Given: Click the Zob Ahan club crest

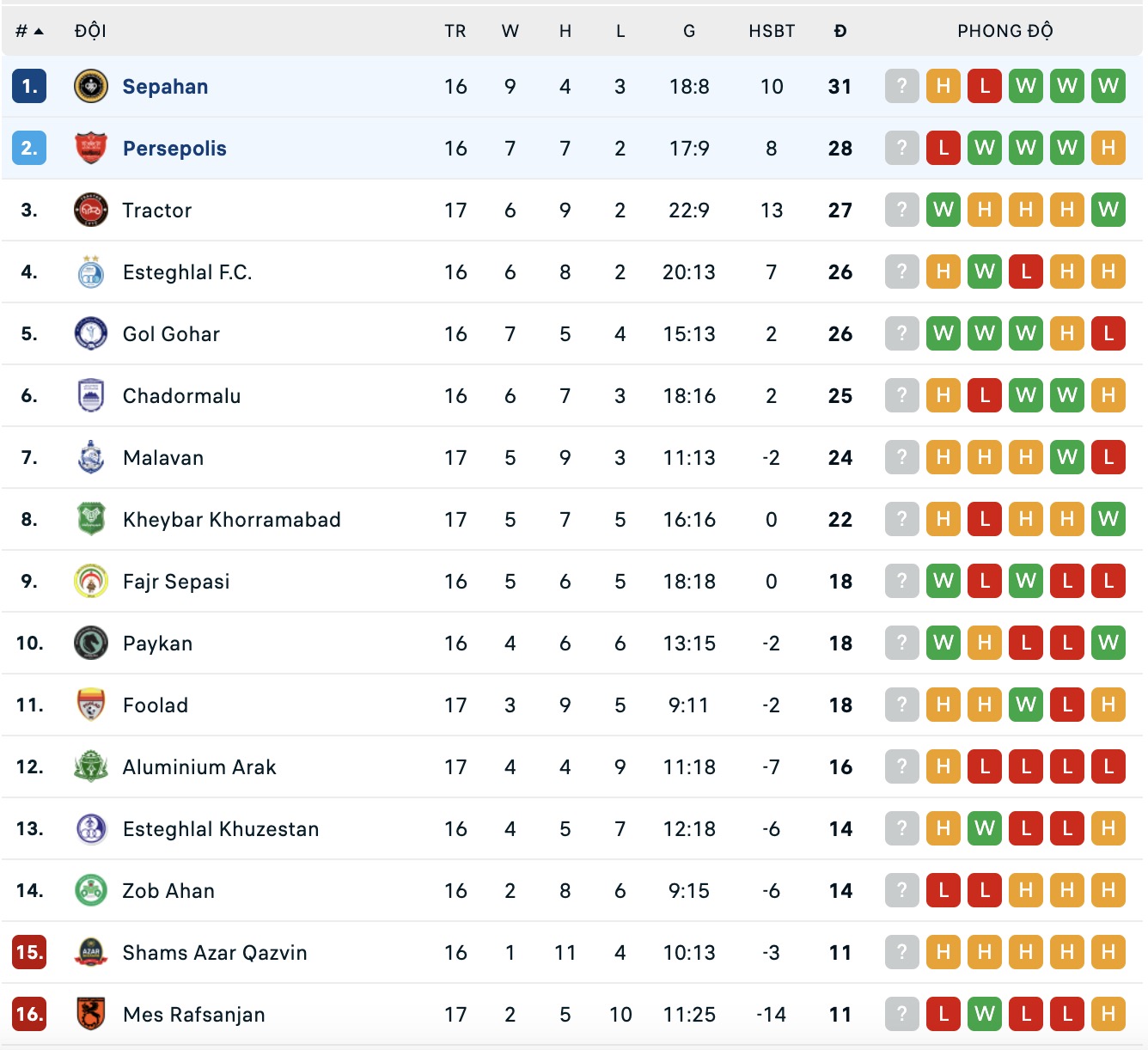Looking at the screenshot, I should pyautogui.click(x=91, y=890).
